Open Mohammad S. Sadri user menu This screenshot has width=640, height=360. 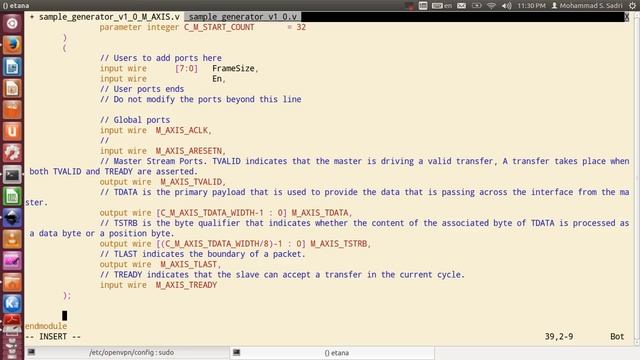(x=587, y=6)
